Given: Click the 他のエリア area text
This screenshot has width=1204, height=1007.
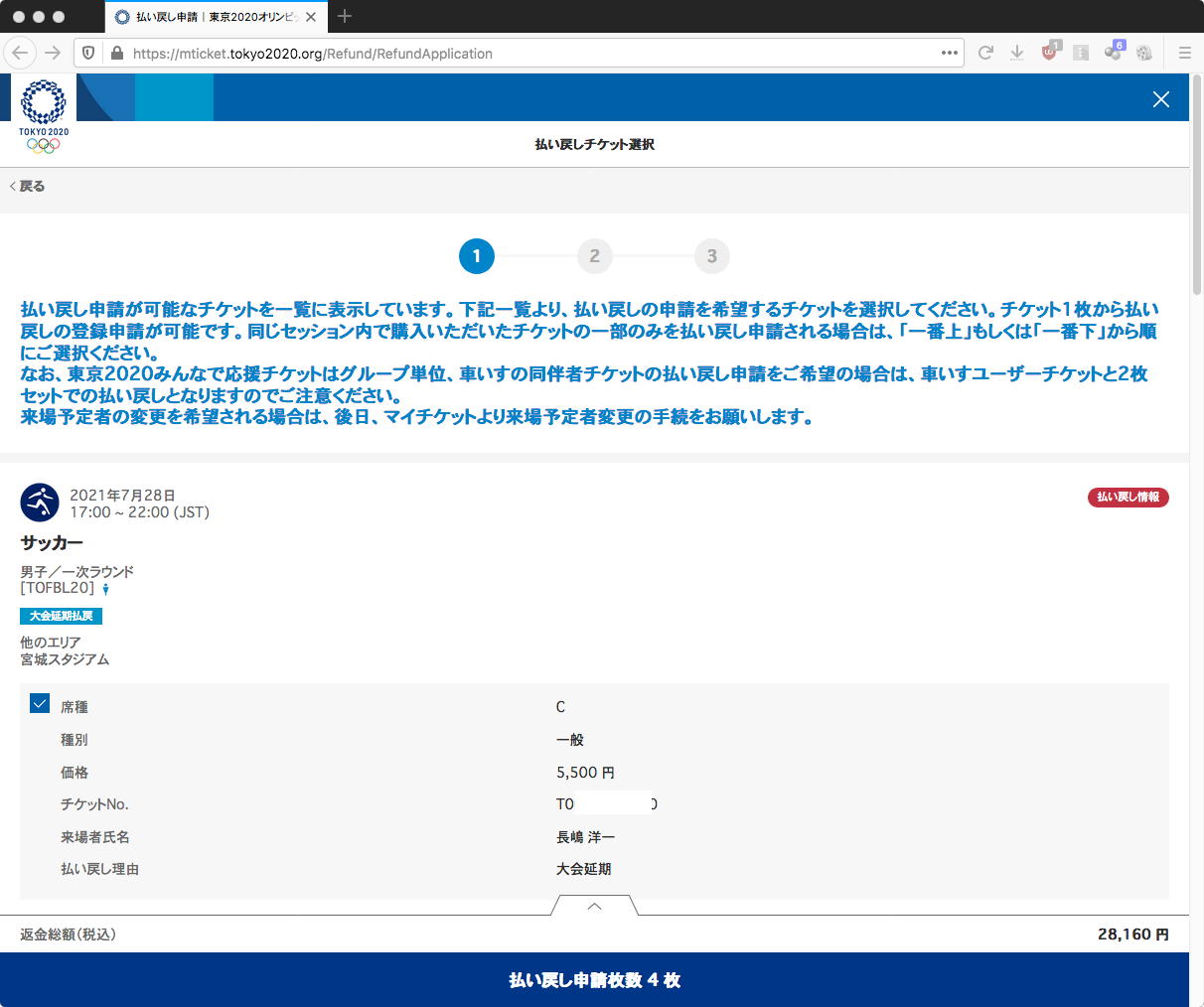Looking at the screenshot, I should (50, 643).
